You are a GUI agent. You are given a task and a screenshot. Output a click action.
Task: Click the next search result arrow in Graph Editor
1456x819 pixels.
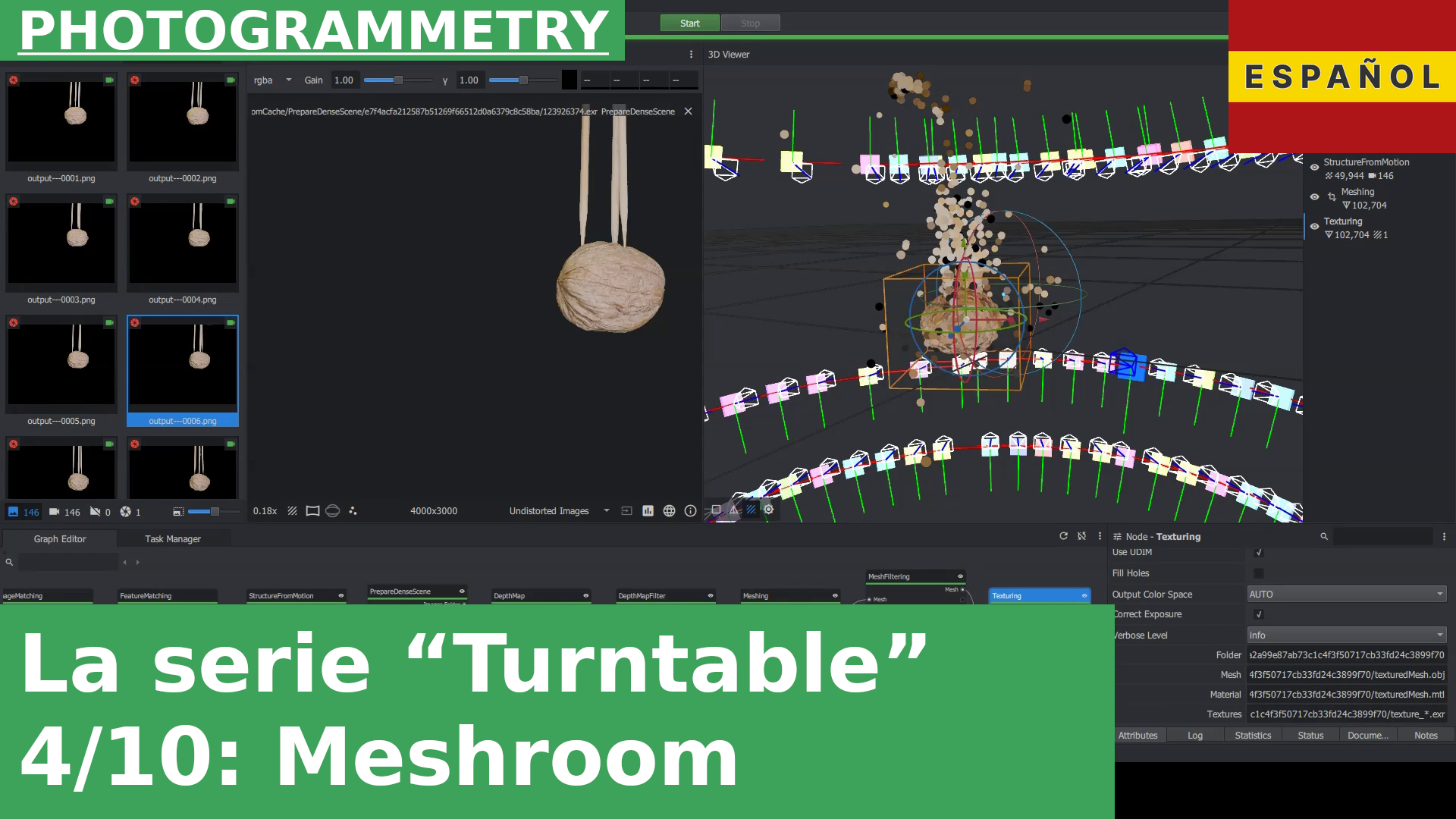(x=137, y=563)
